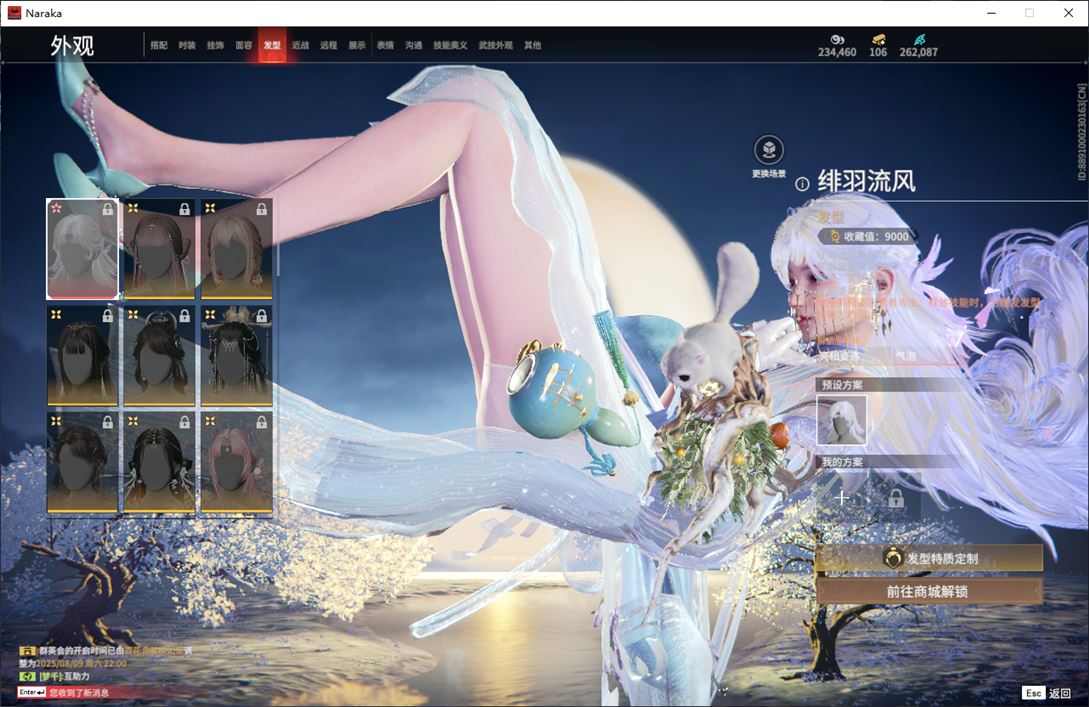Screen dimensions: 1089x707
Task: Open the 挂饰 tab
Action: (x=215, y=45)
